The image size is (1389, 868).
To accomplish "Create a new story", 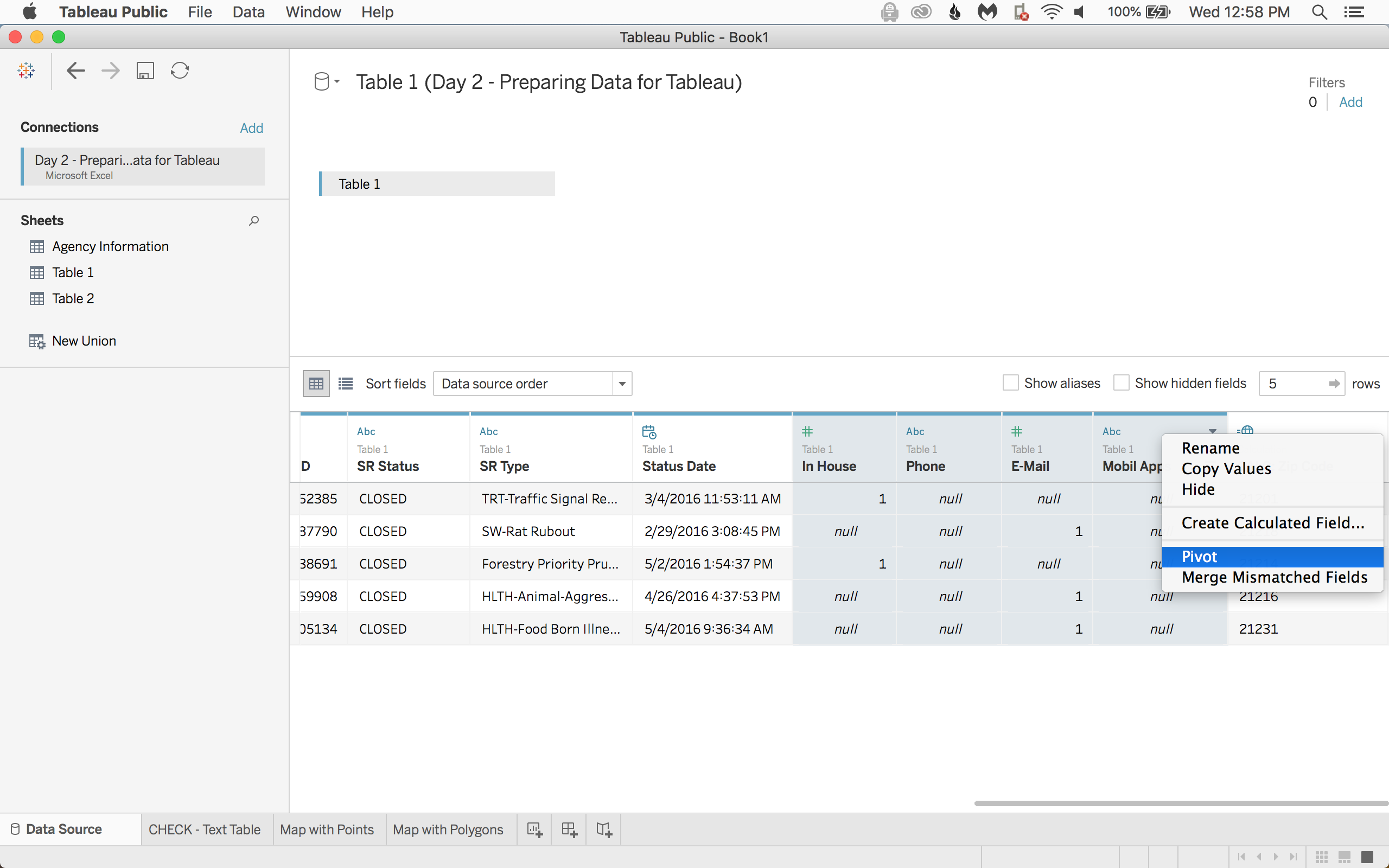I will [x=604, y=829].
